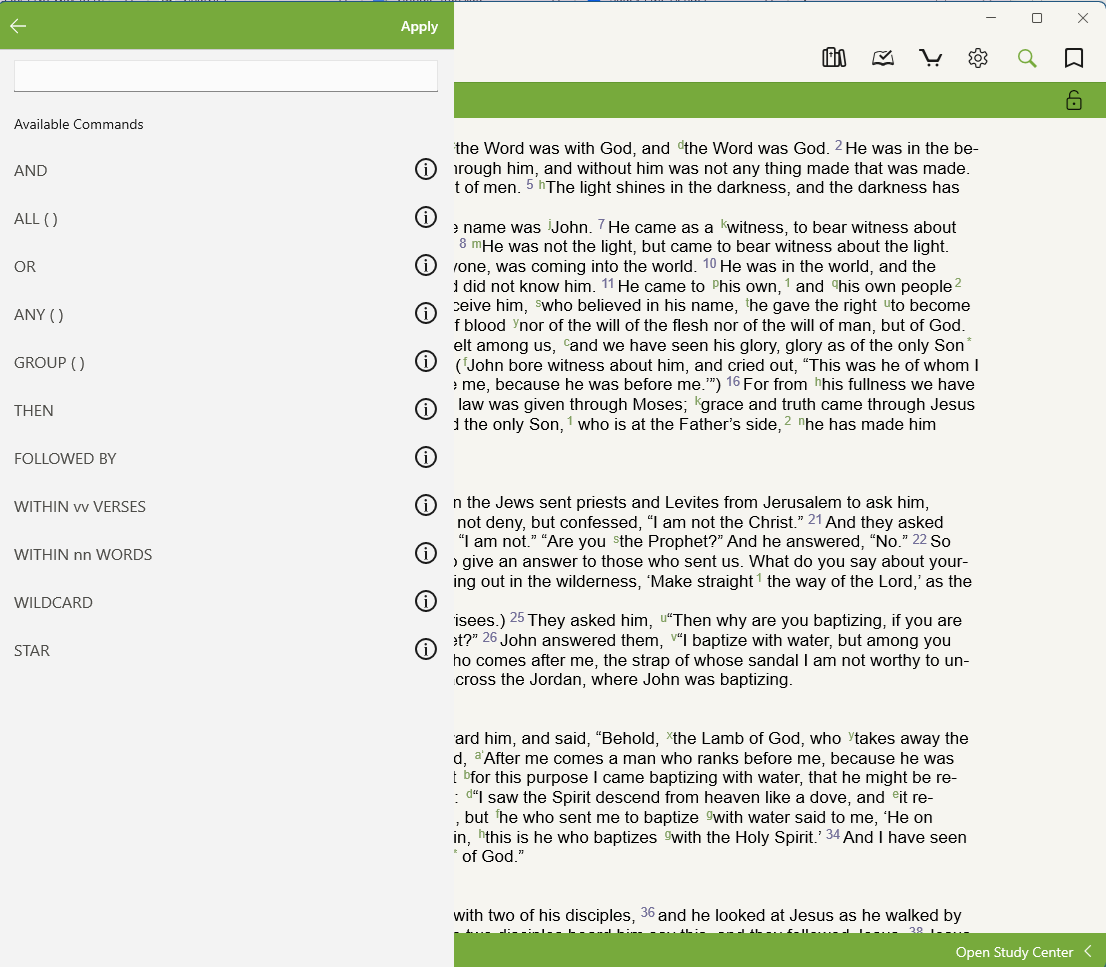
Task: Select the GROUP ( ) command
Action: pyautogui.click(x=49, y=363)
